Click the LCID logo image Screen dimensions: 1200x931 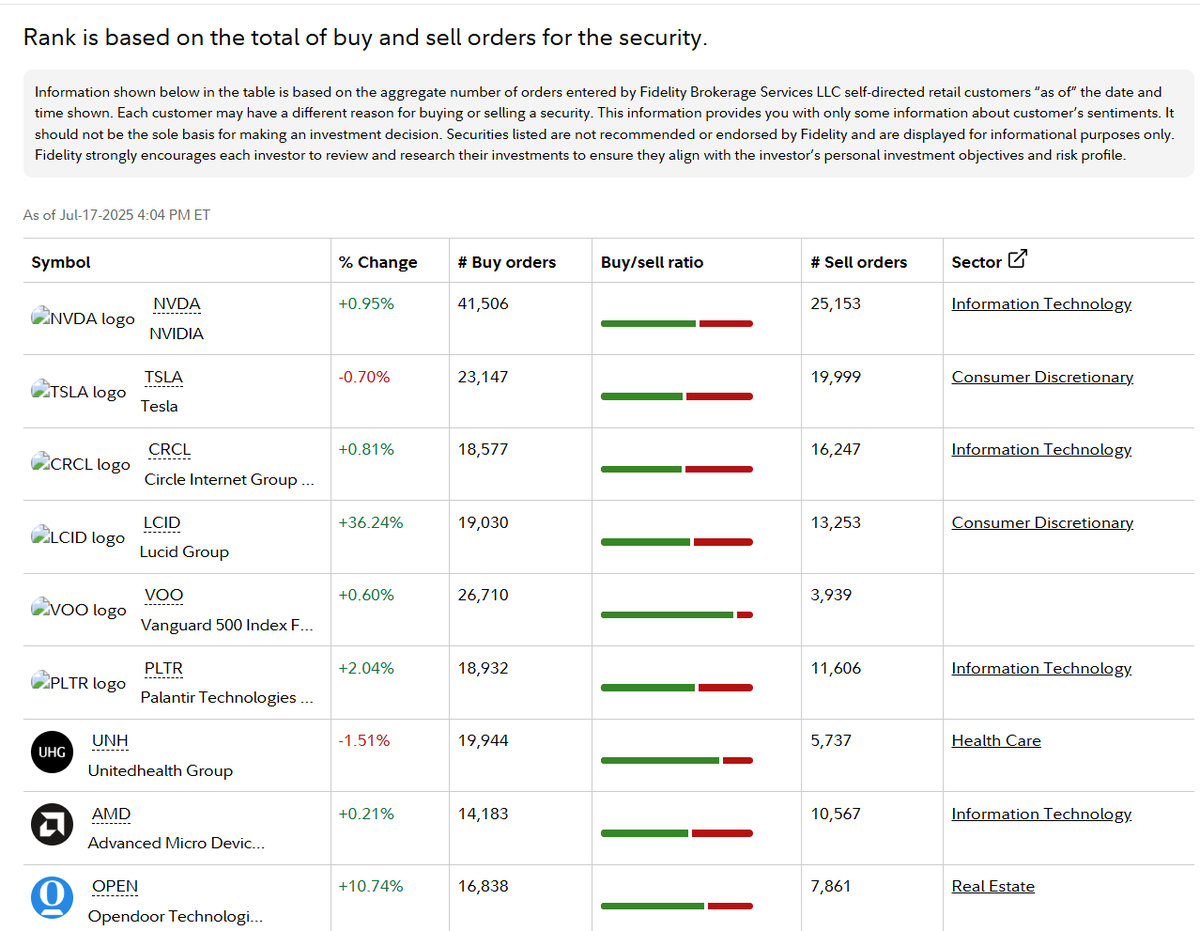(78, 537)
